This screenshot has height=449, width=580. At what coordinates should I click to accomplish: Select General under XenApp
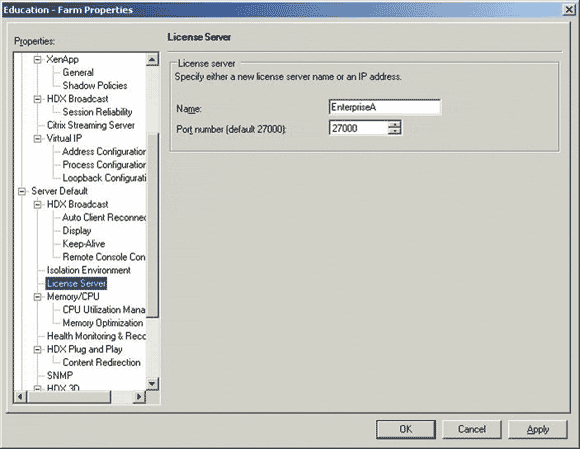[x=78, y=72]
